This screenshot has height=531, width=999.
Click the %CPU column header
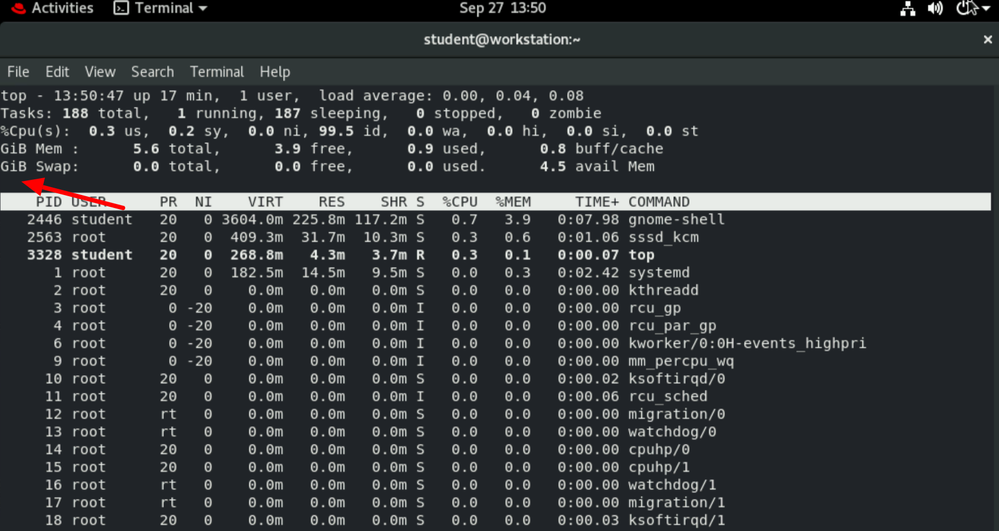pyautogui.click(x=462, y=202)
